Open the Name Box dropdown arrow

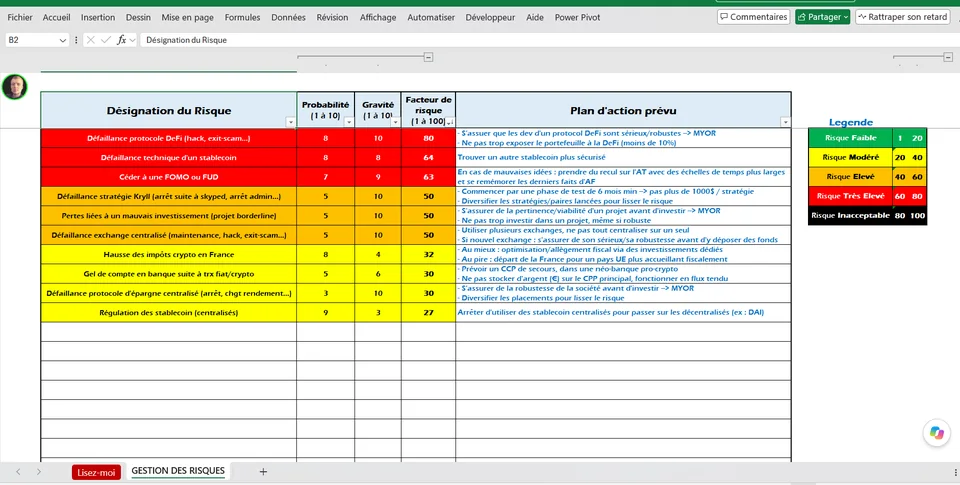click(62, 40)
